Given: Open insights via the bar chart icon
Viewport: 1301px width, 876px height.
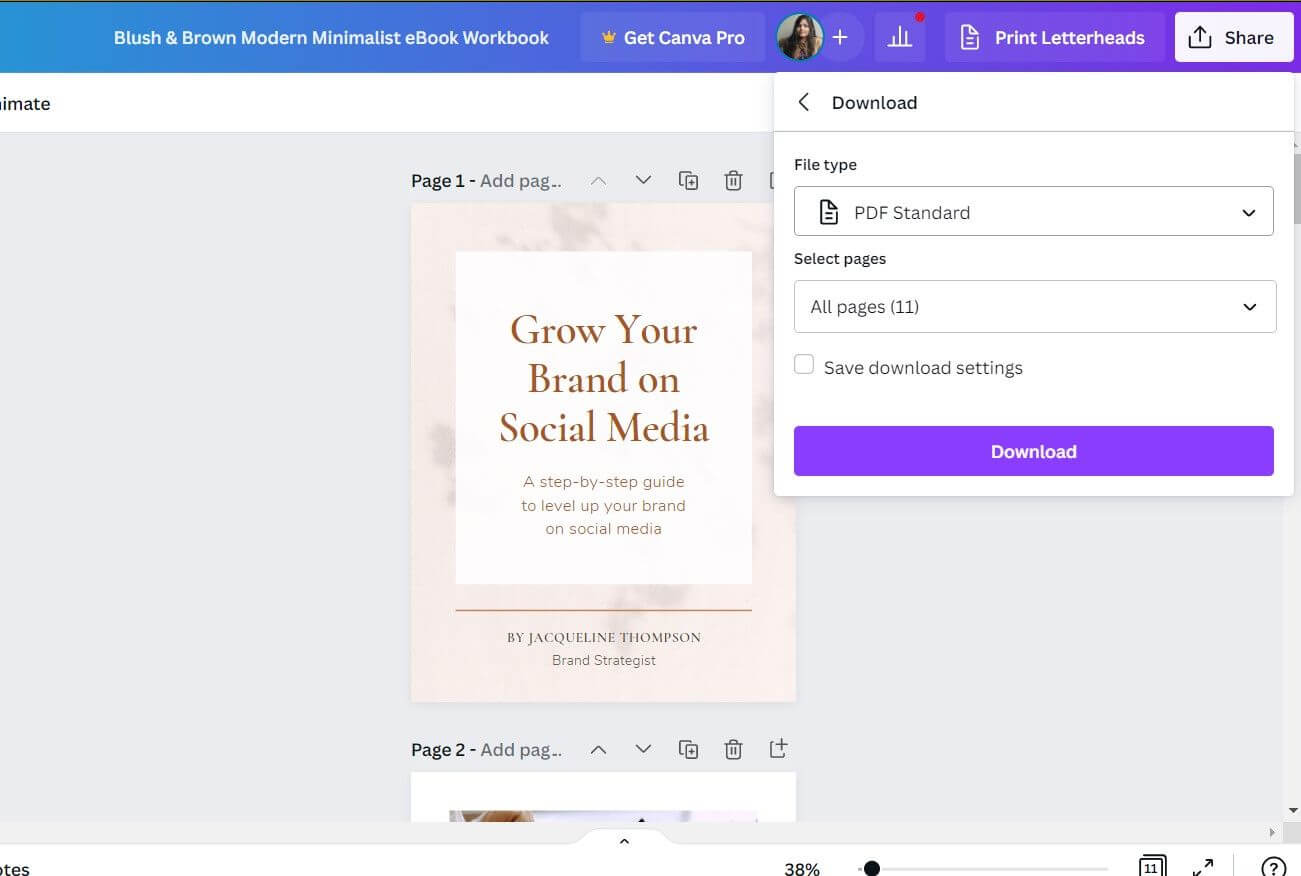Looking at the screenshot, I should (x=899, y=37).
